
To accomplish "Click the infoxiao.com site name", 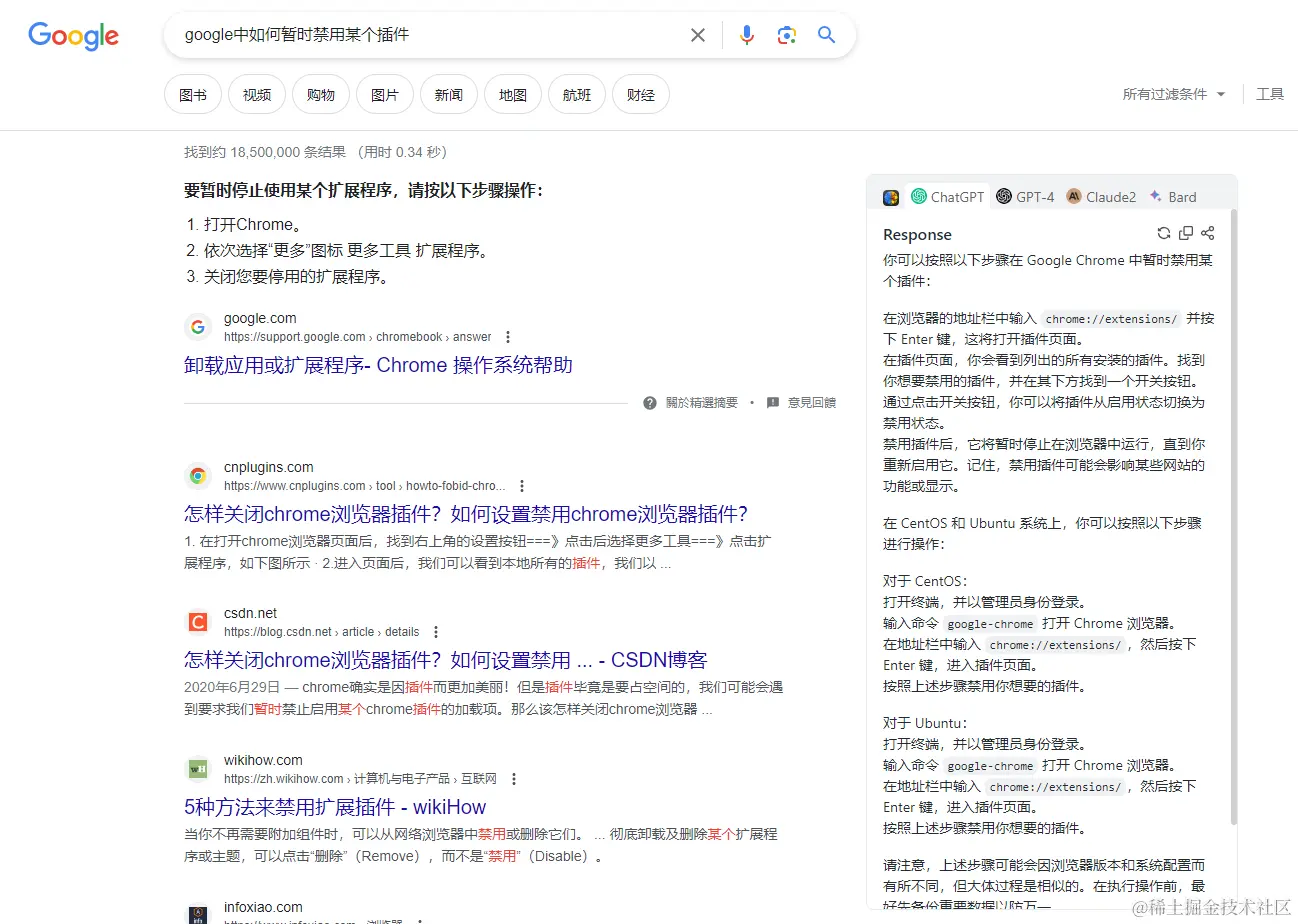I will pyautogui.click(x=263, y=907).
